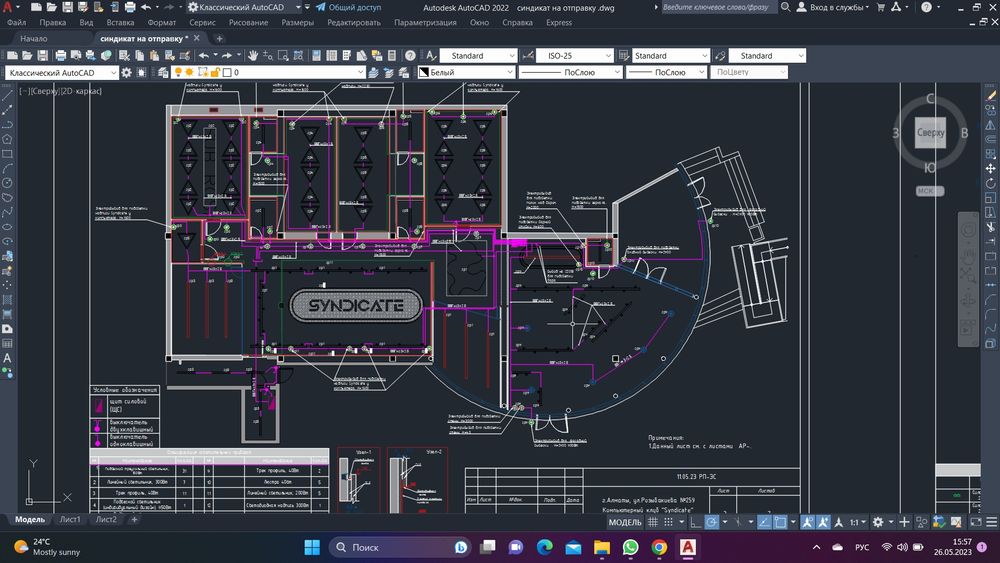1000x563 pixels.
Task: Click the Open folder icon in quick access toolbar
Action: [52, 7]
